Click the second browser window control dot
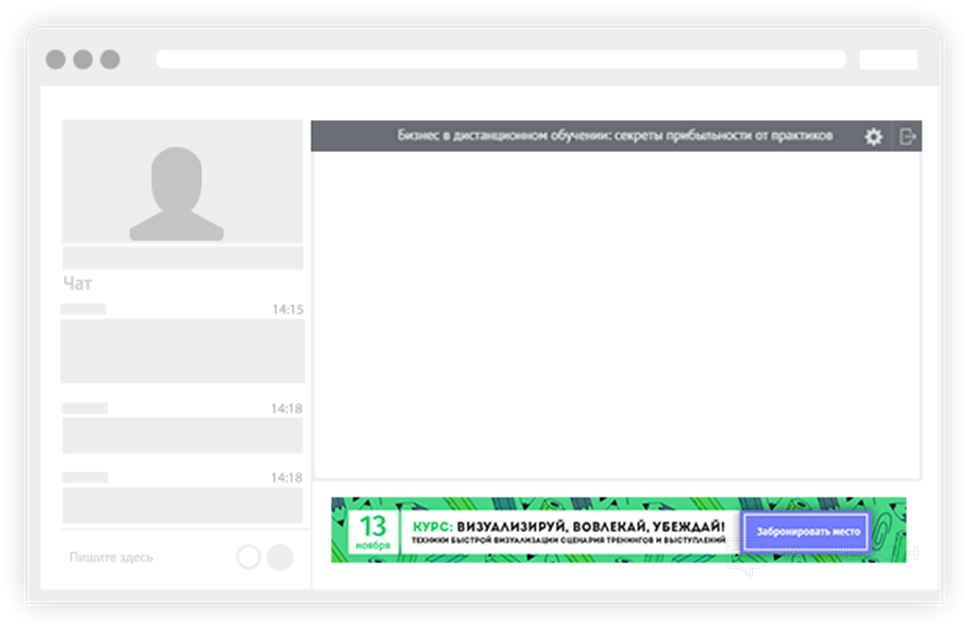 point(83,59)
